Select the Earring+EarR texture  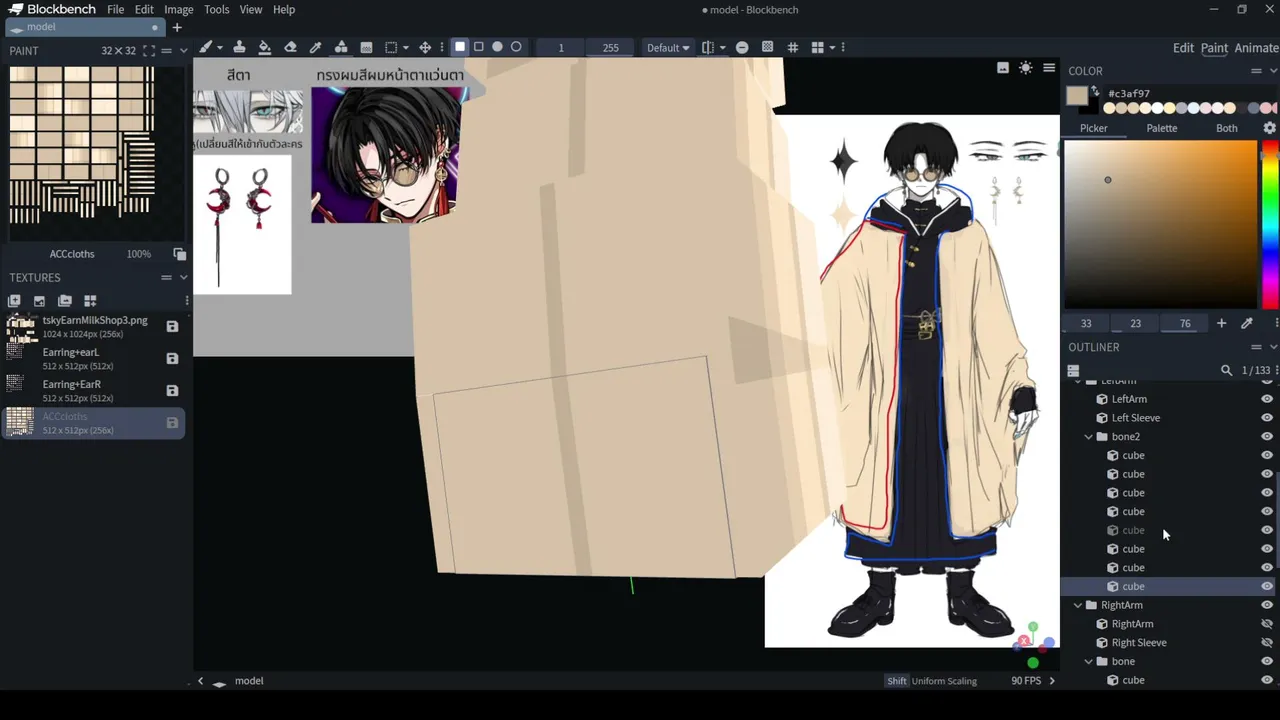93,390
